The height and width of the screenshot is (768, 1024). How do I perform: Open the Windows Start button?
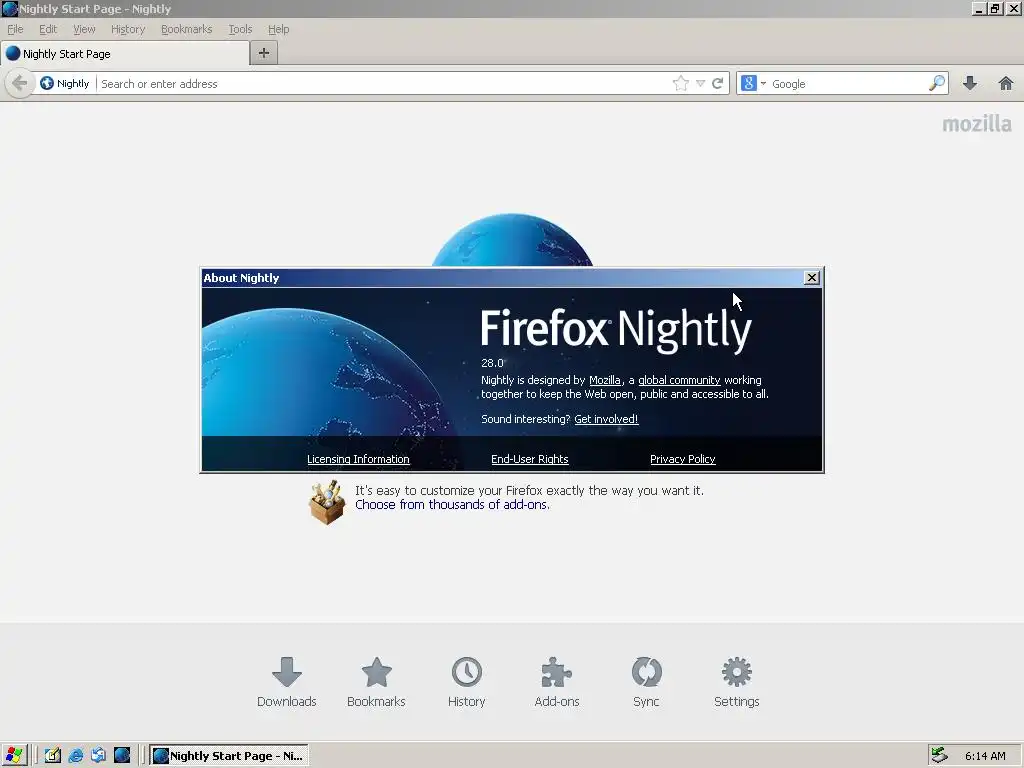click(14, 756)
